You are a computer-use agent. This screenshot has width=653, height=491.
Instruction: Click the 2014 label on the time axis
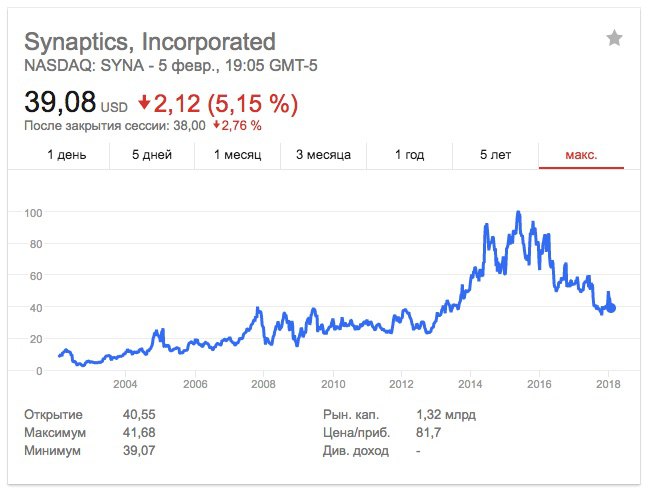click(470, 385)
